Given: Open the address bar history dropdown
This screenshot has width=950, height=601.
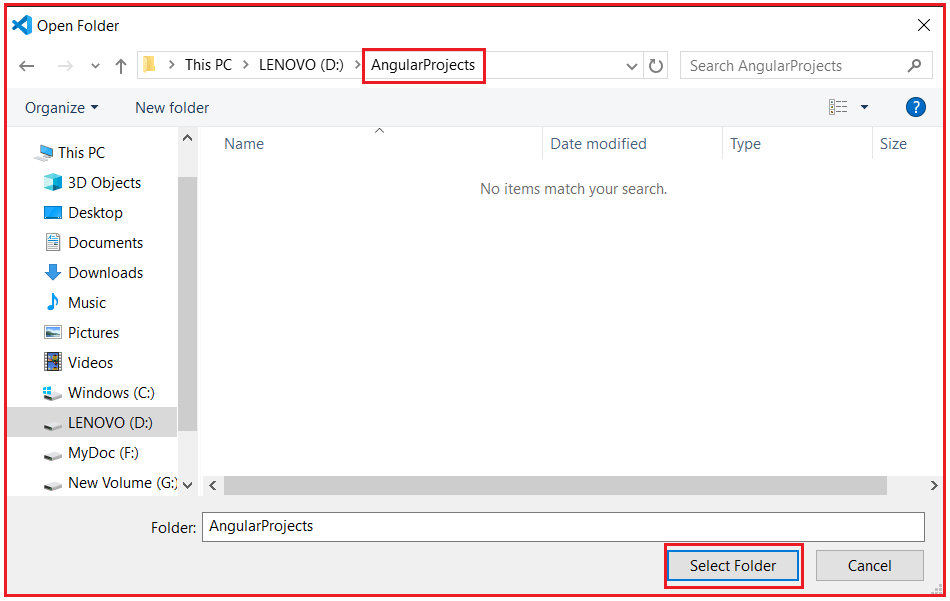Looking at the screenshot, I should pyautogui.click(x=631, y=65).
